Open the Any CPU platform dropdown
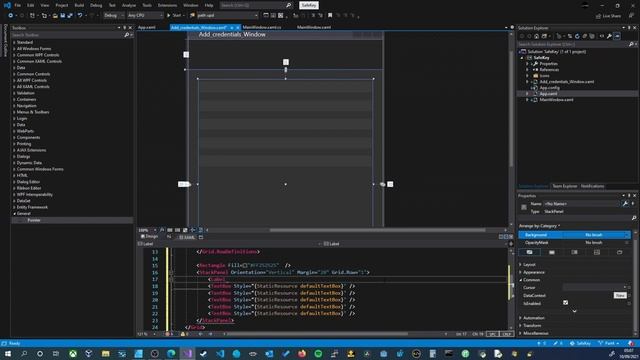 (x=145, y=16)
